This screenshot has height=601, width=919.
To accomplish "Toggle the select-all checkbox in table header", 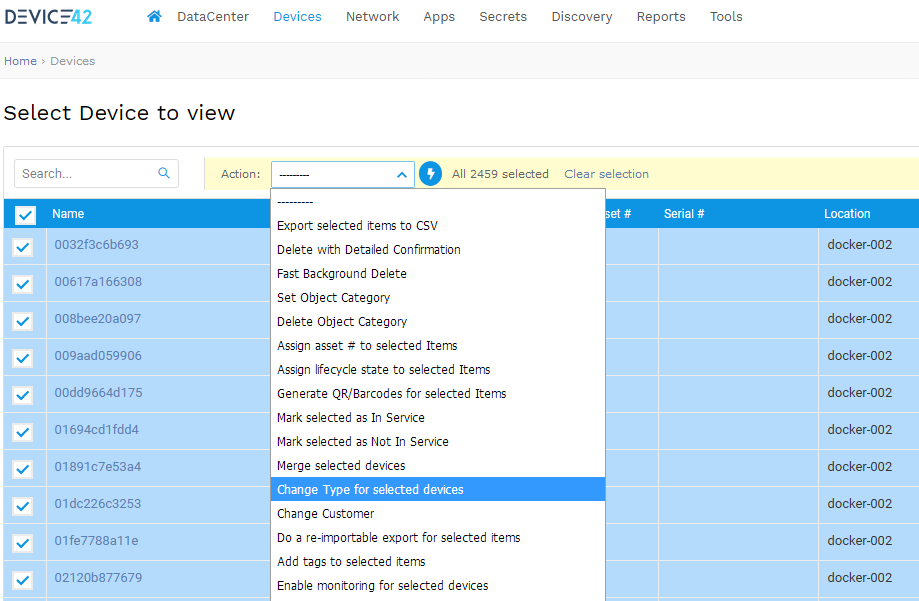I will coord(25,214).
